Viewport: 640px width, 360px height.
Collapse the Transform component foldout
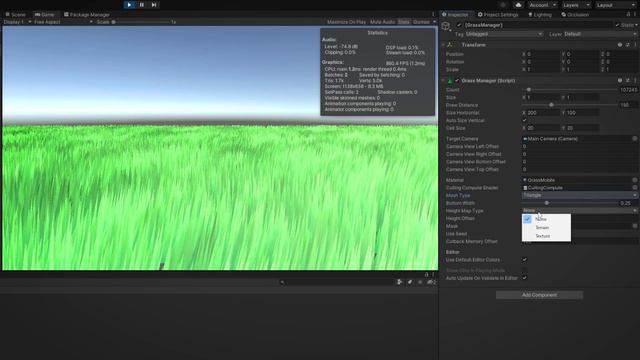(x=443, y=45)
